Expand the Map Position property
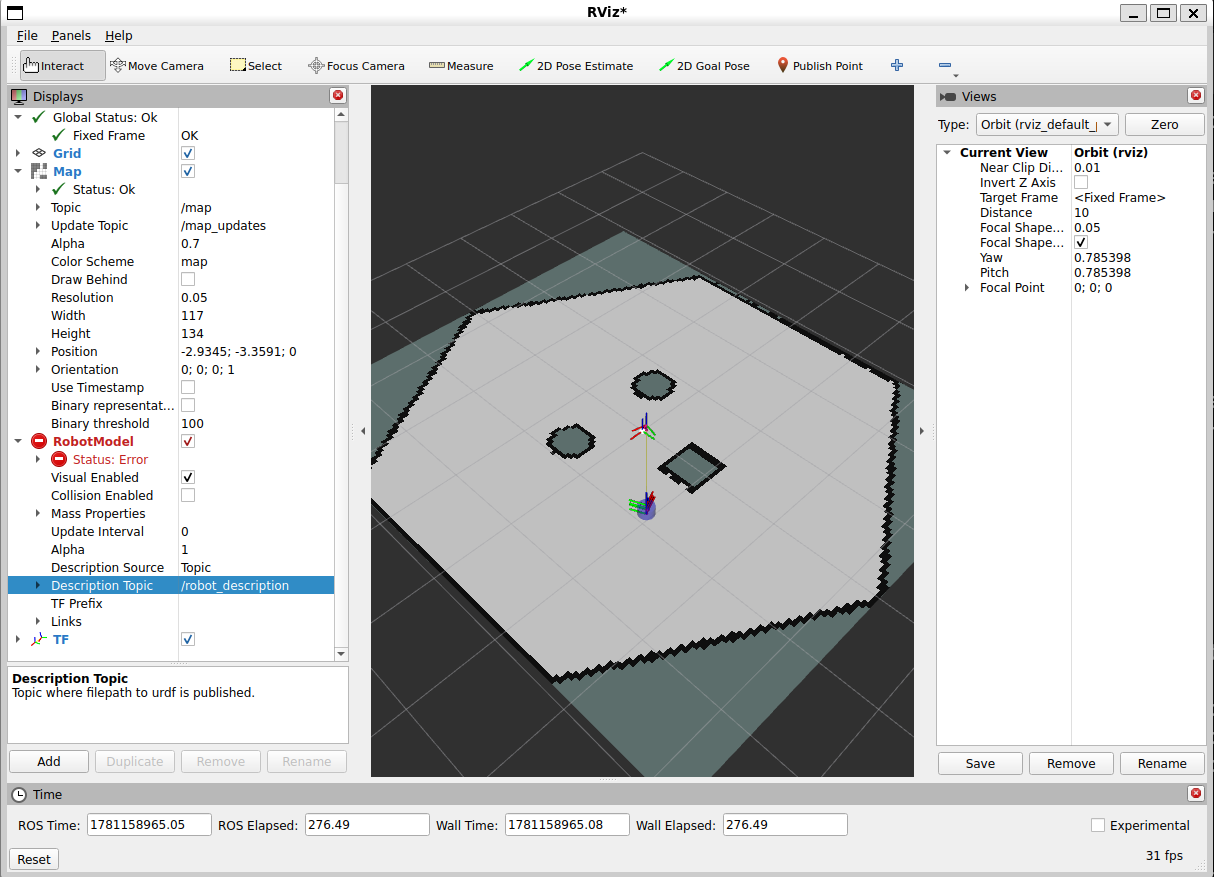The image size is (1214, 877). (x=38, y=351)
